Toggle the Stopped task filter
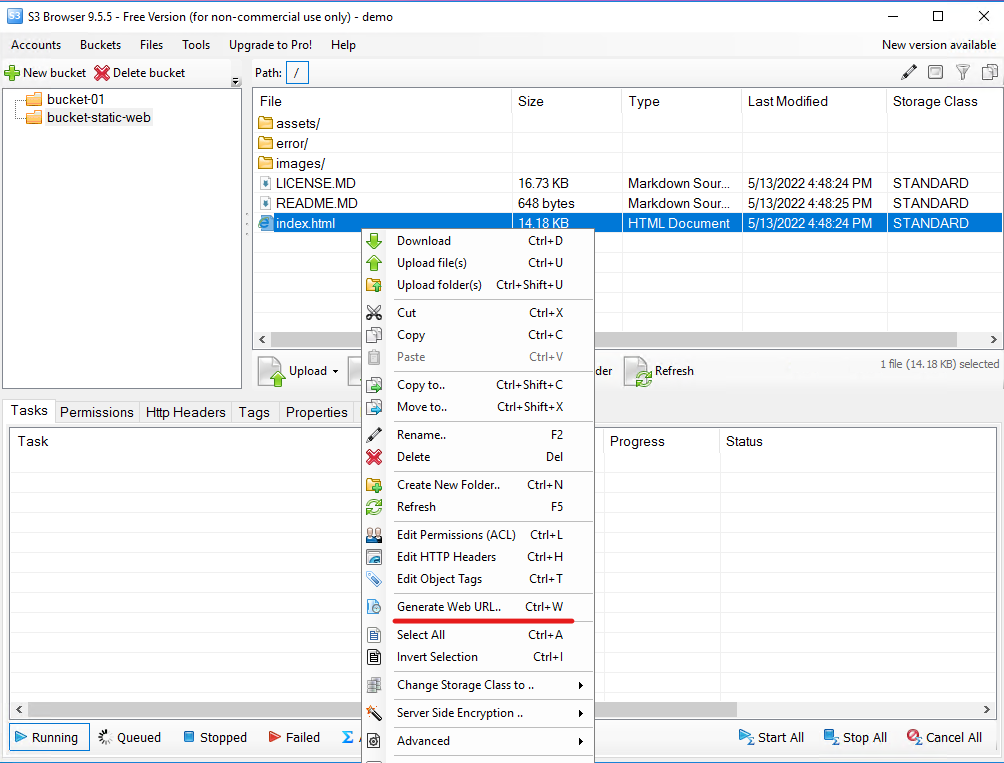1004x763 pixels. (215, 737)
